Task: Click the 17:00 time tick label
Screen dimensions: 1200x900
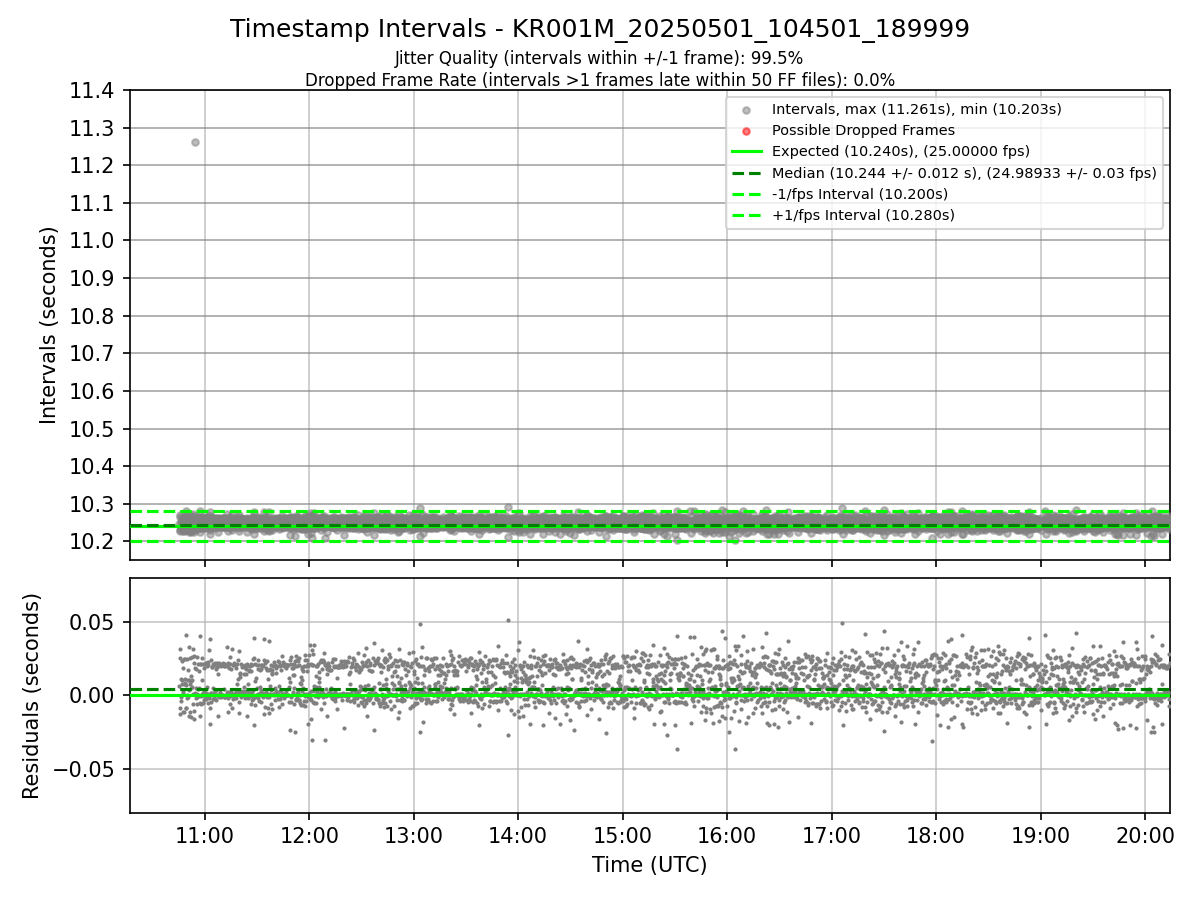Action: pos(832,835)
